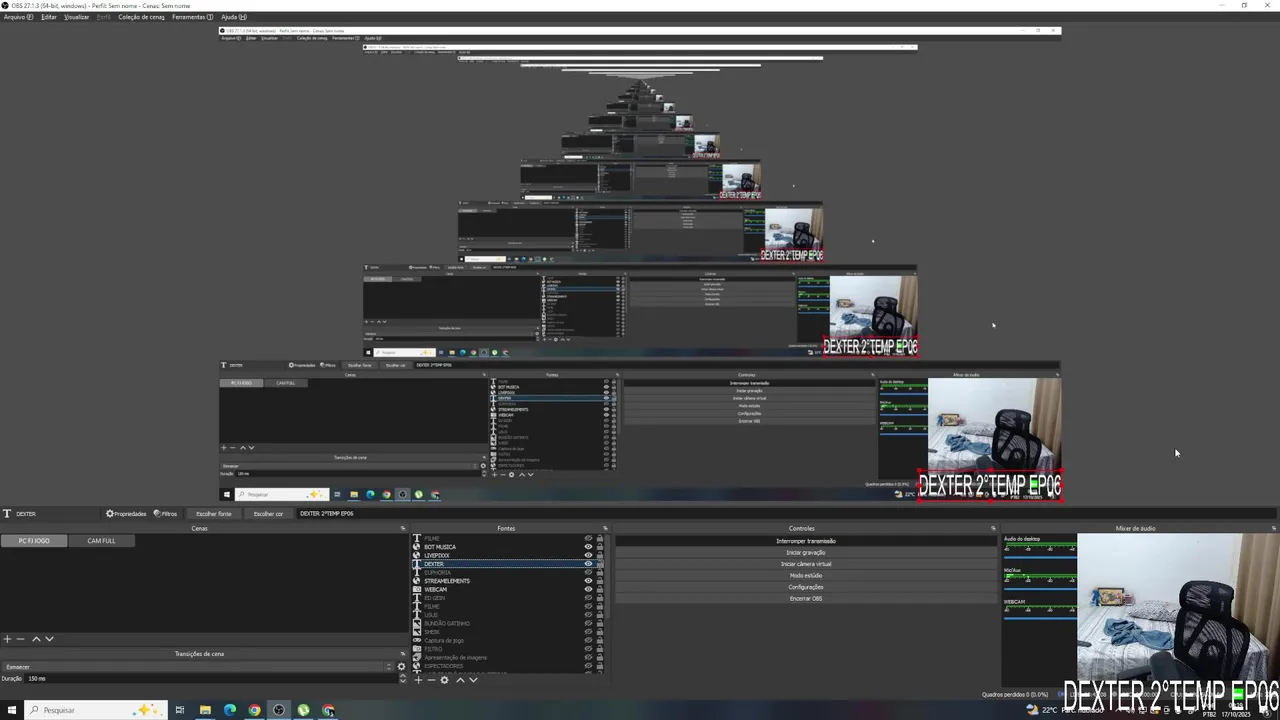
Task: Undock the Fontes panel with its float icon
Action: 605,528
